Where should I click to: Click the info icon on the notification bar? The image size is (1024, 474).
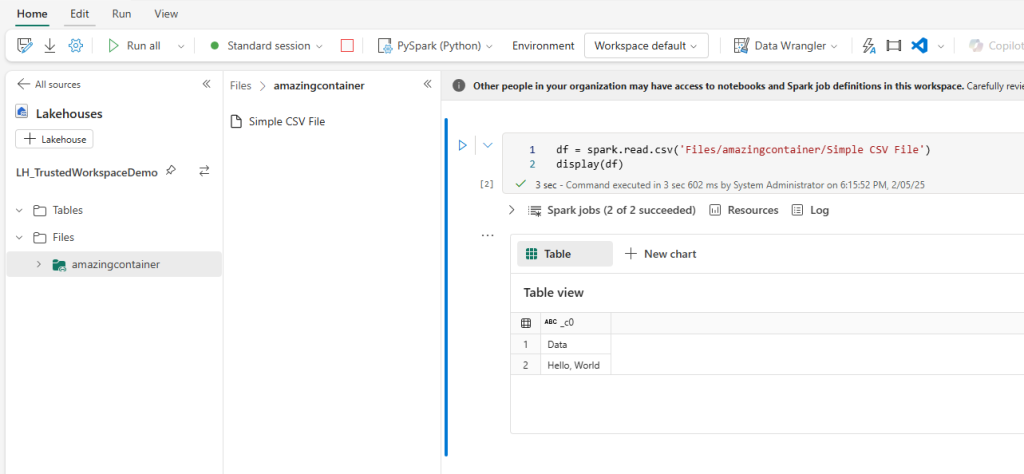(x=459, y=86)
